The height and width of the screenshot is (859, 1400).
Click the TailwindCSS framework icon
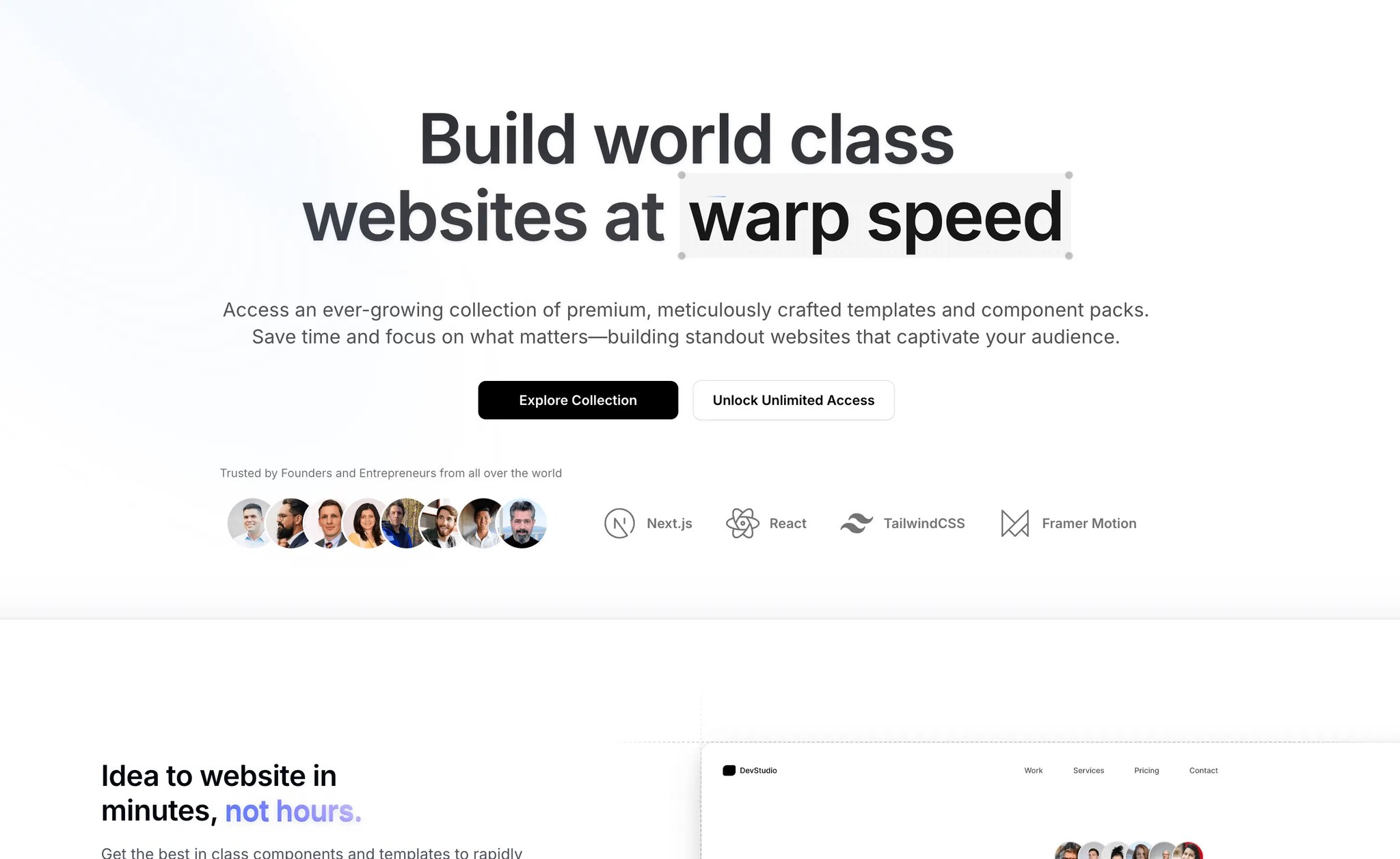[856, 523]
